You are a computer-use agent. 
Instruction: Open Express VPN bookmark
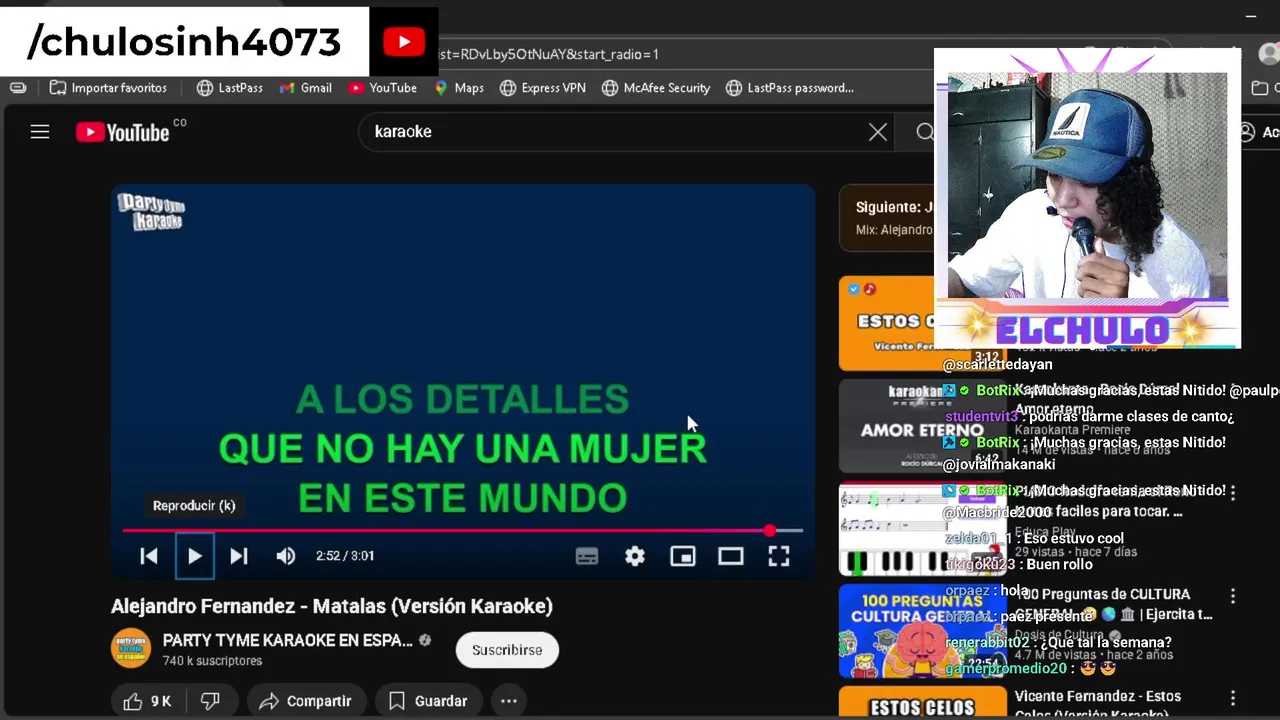click(543, 88)
